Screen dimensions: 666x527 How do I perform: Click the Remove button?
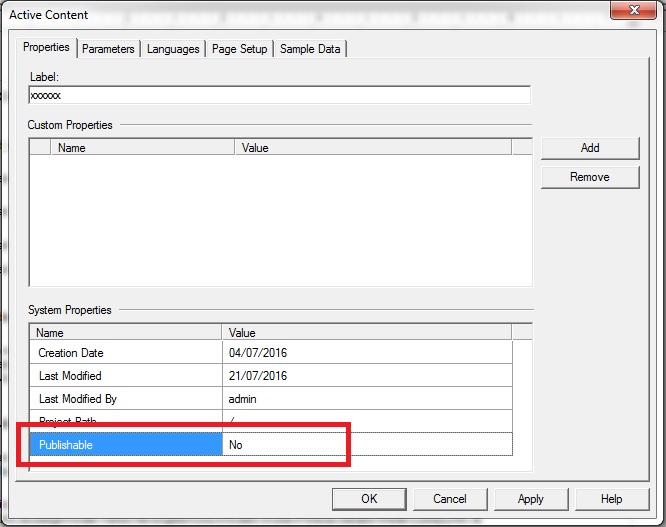pos(589,177)
